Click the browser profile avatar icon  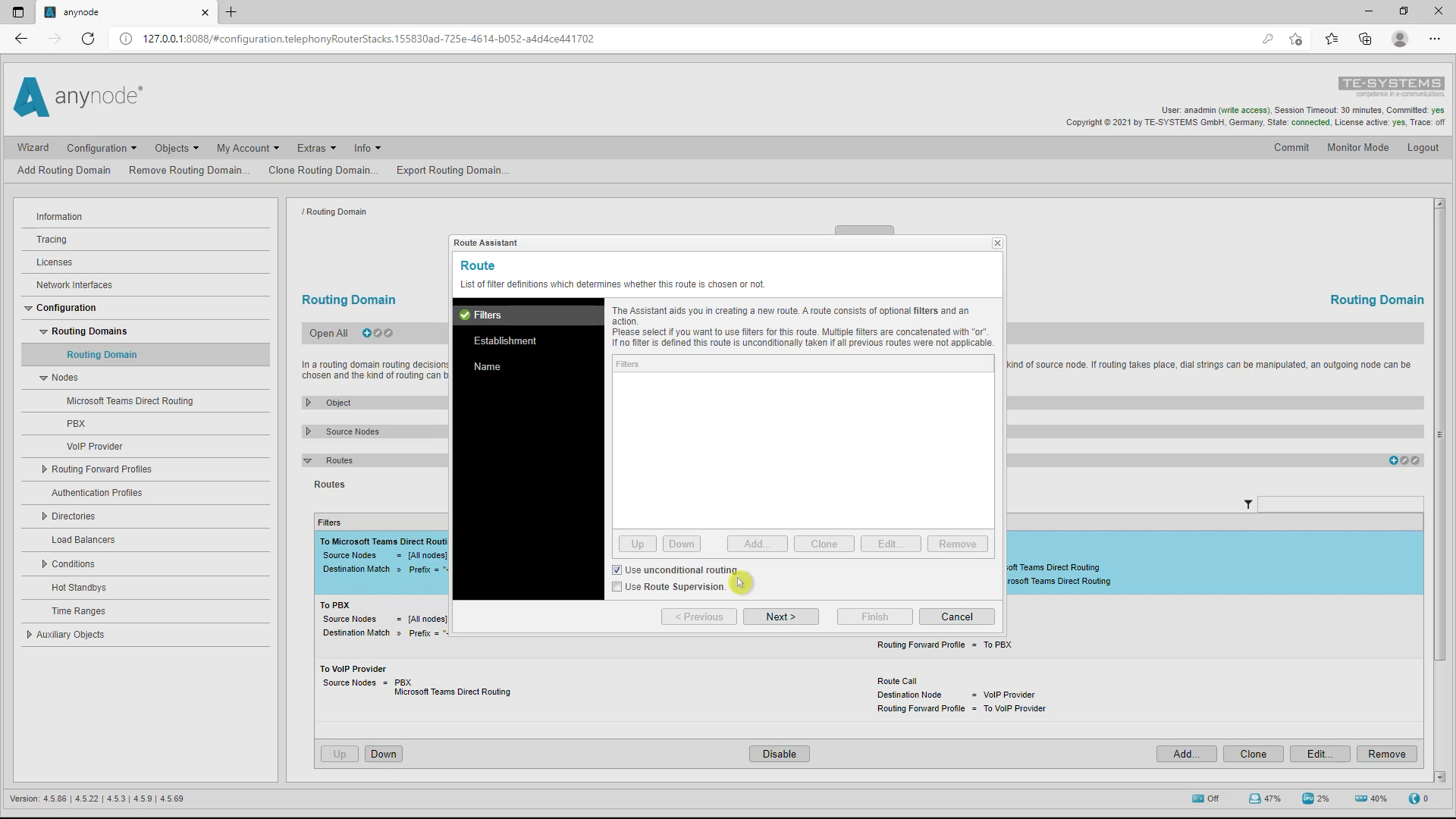[1400, 39]
